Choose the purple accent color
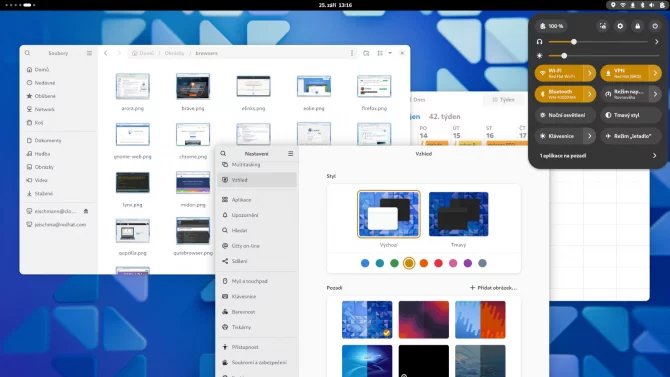670x377 pixels. click(x=468, y=263)
